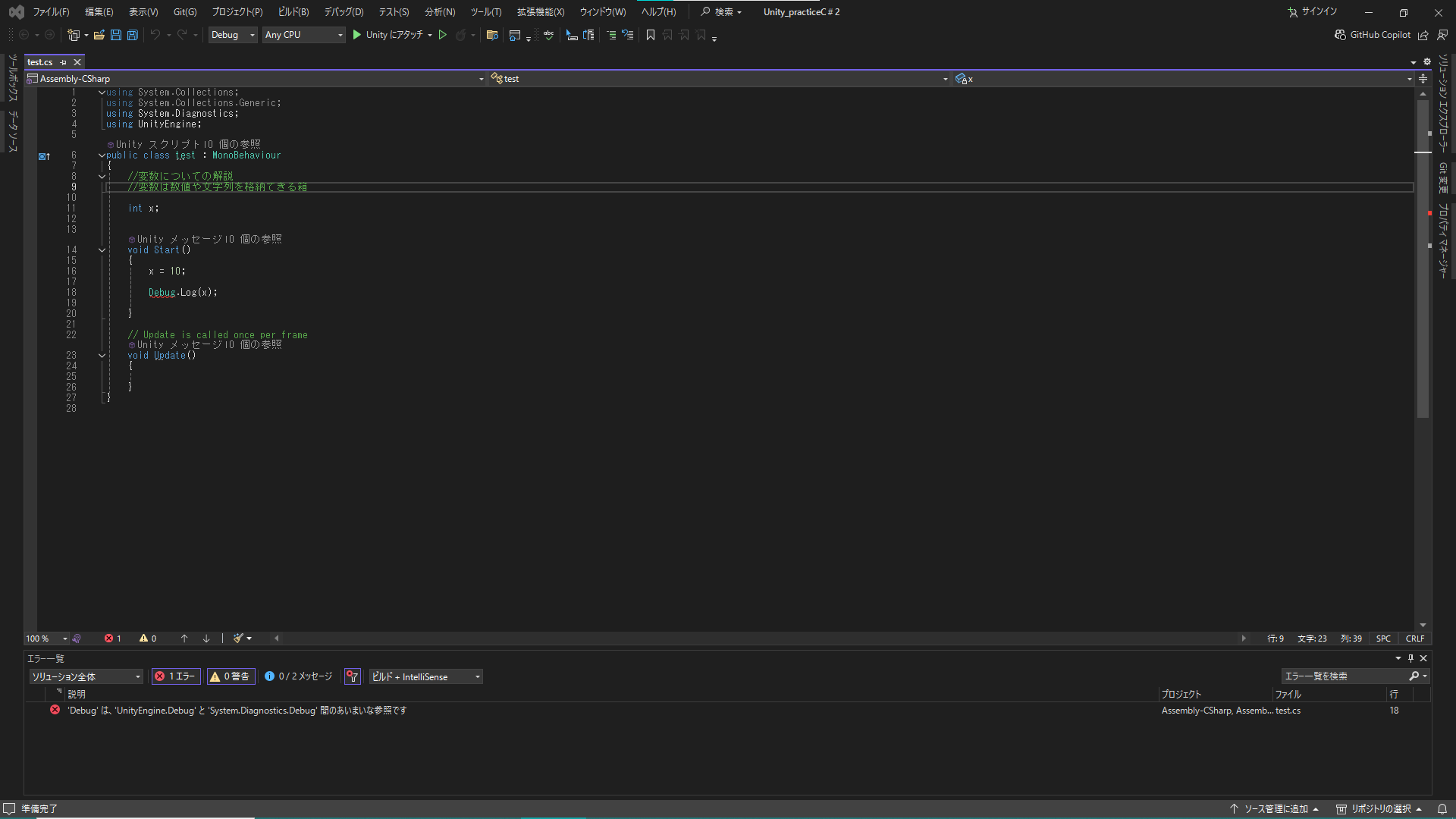This screenshot has height=819, width=1456.
Task: Click the start without debugging icon
Action: click(443, 35)
